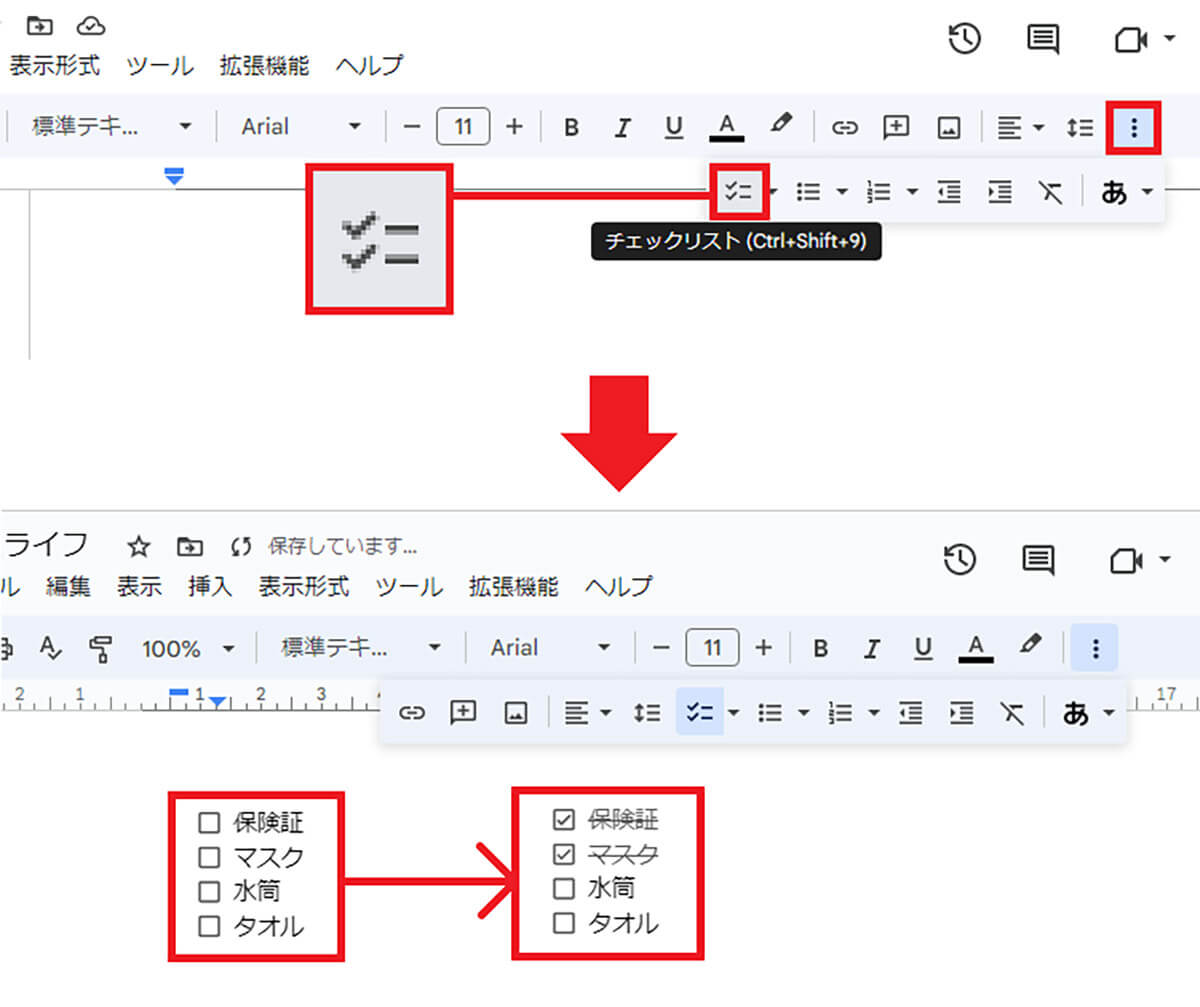
Task: Increase font size plus in lower screenshot
Action: click(x=763, y=648)
